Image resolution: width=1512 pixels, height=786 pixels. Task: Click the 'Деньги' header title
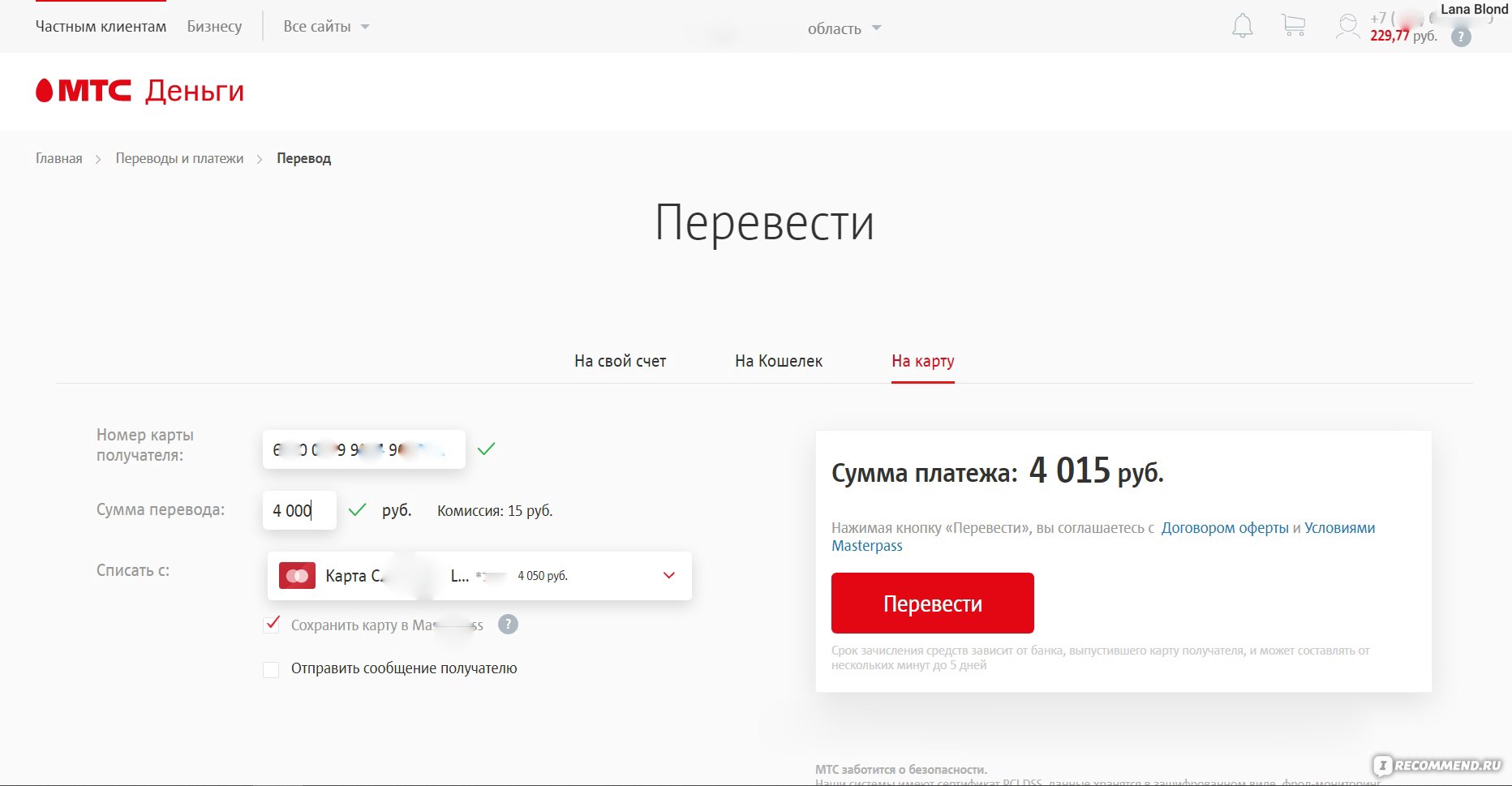[x=195, y=91]
